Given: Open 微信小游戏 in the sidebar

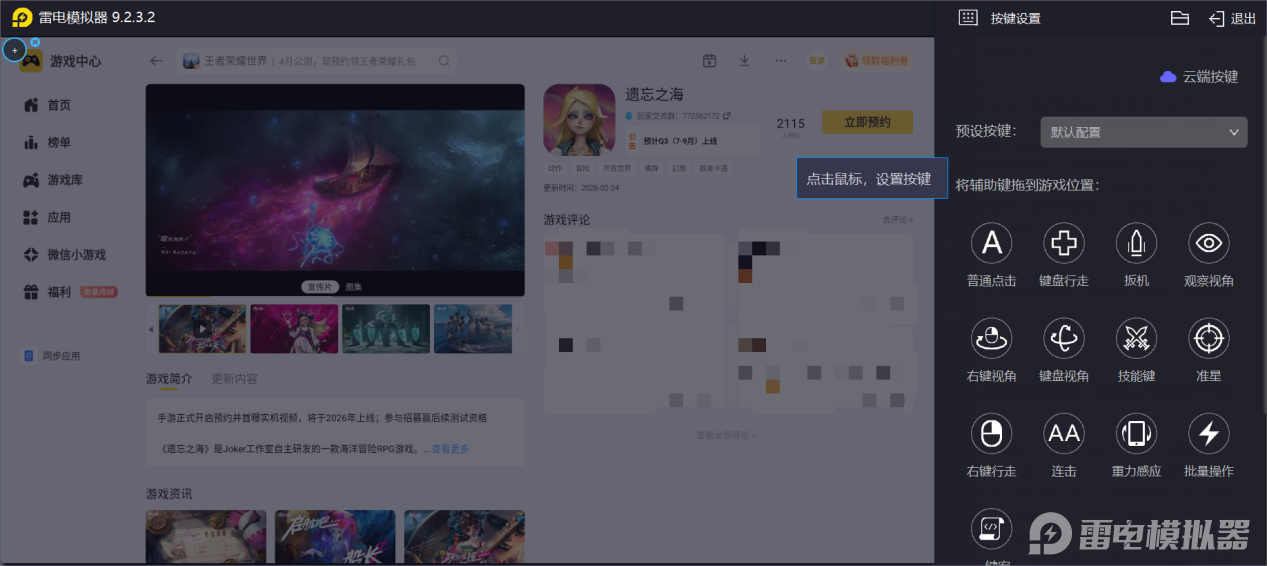Looking at the screenshot, I should pos(64,255).
